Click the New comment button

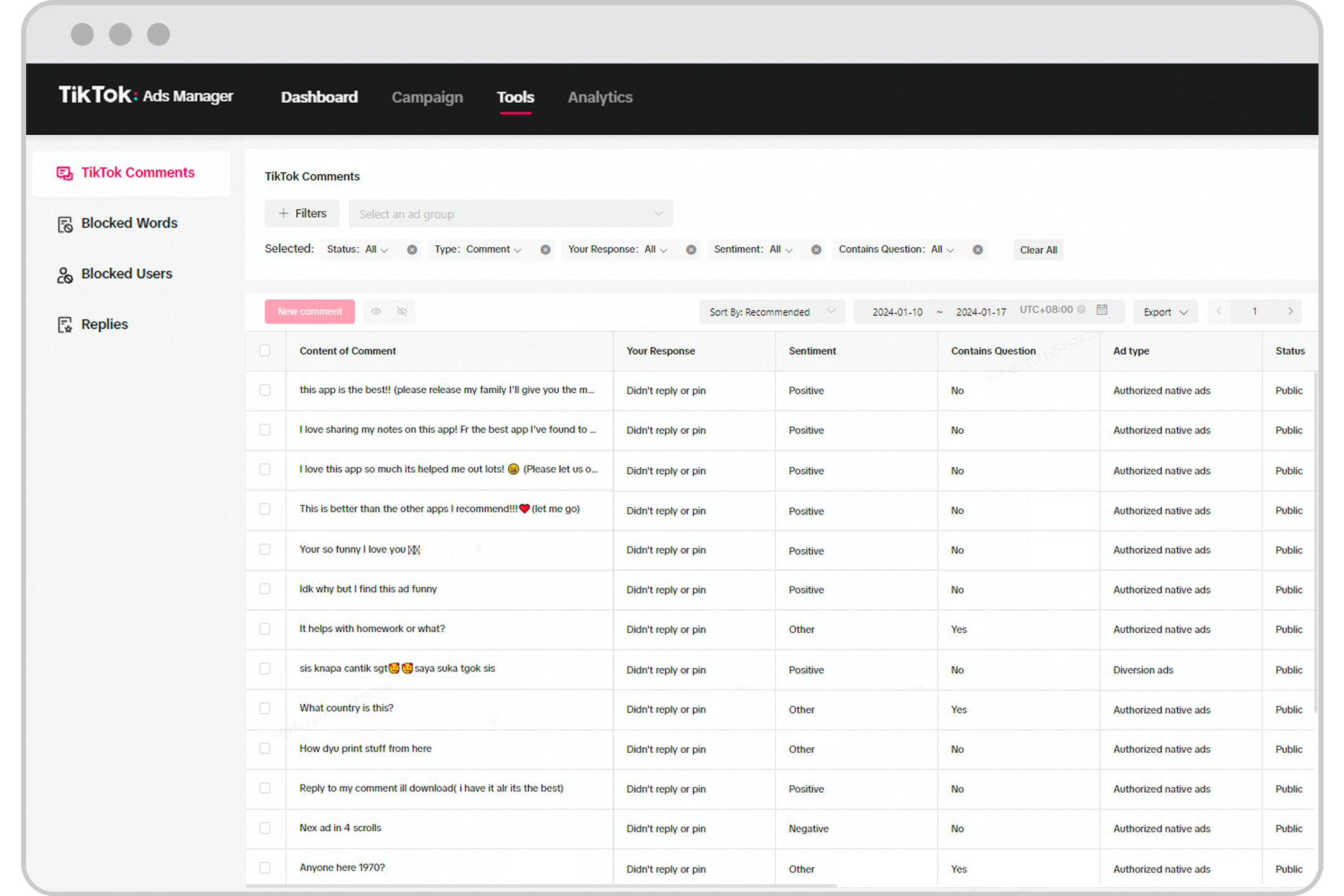point(310,311)
